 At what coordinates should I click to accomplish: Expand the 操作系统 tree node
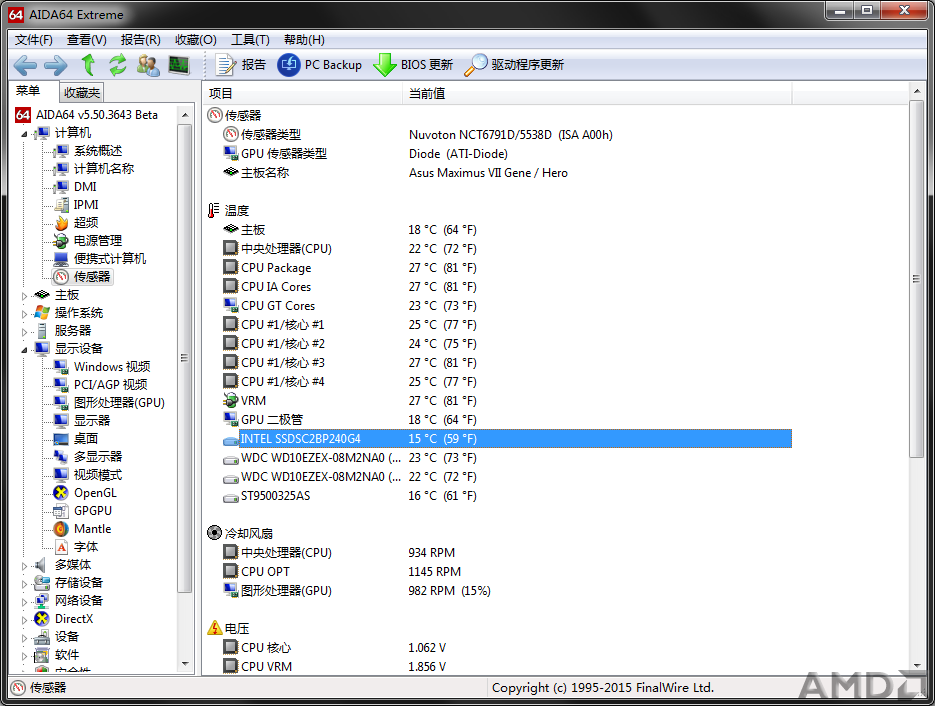point(24,314)
